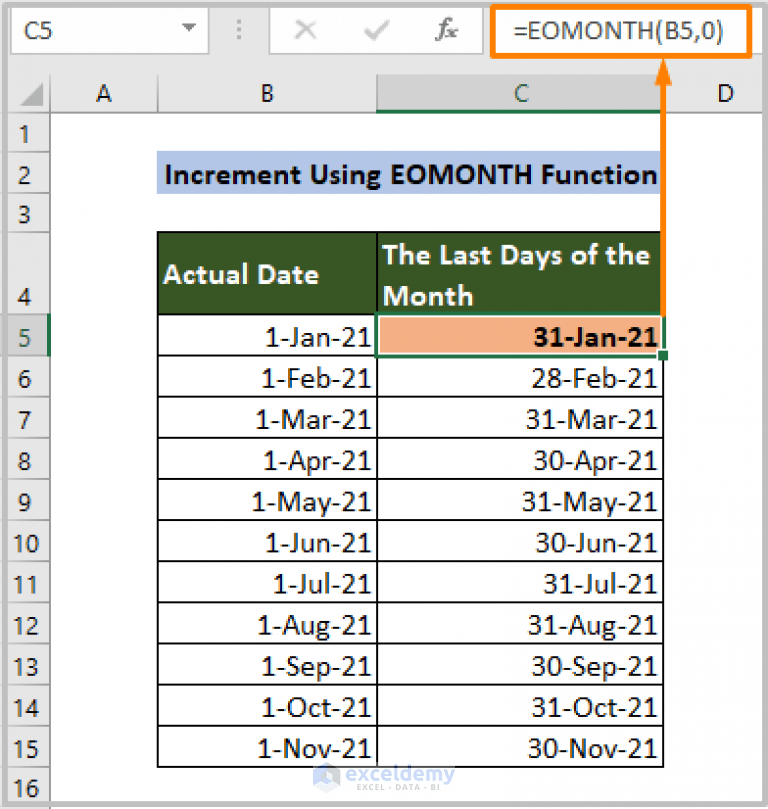Expand column B by clicking its header
The height and width of the screenshot is (809, 768).
[x=266, y=93]
